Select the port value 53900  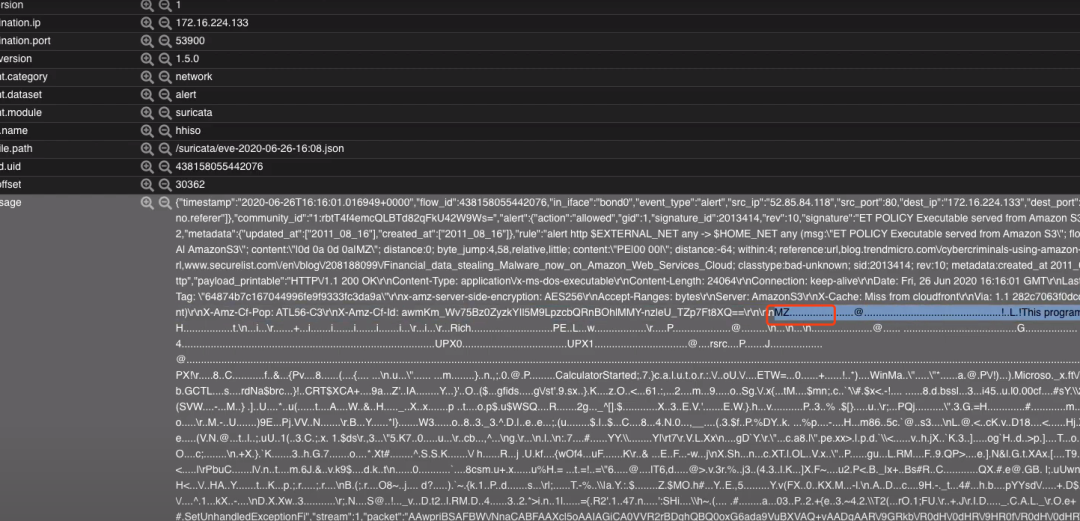(190, 41)
